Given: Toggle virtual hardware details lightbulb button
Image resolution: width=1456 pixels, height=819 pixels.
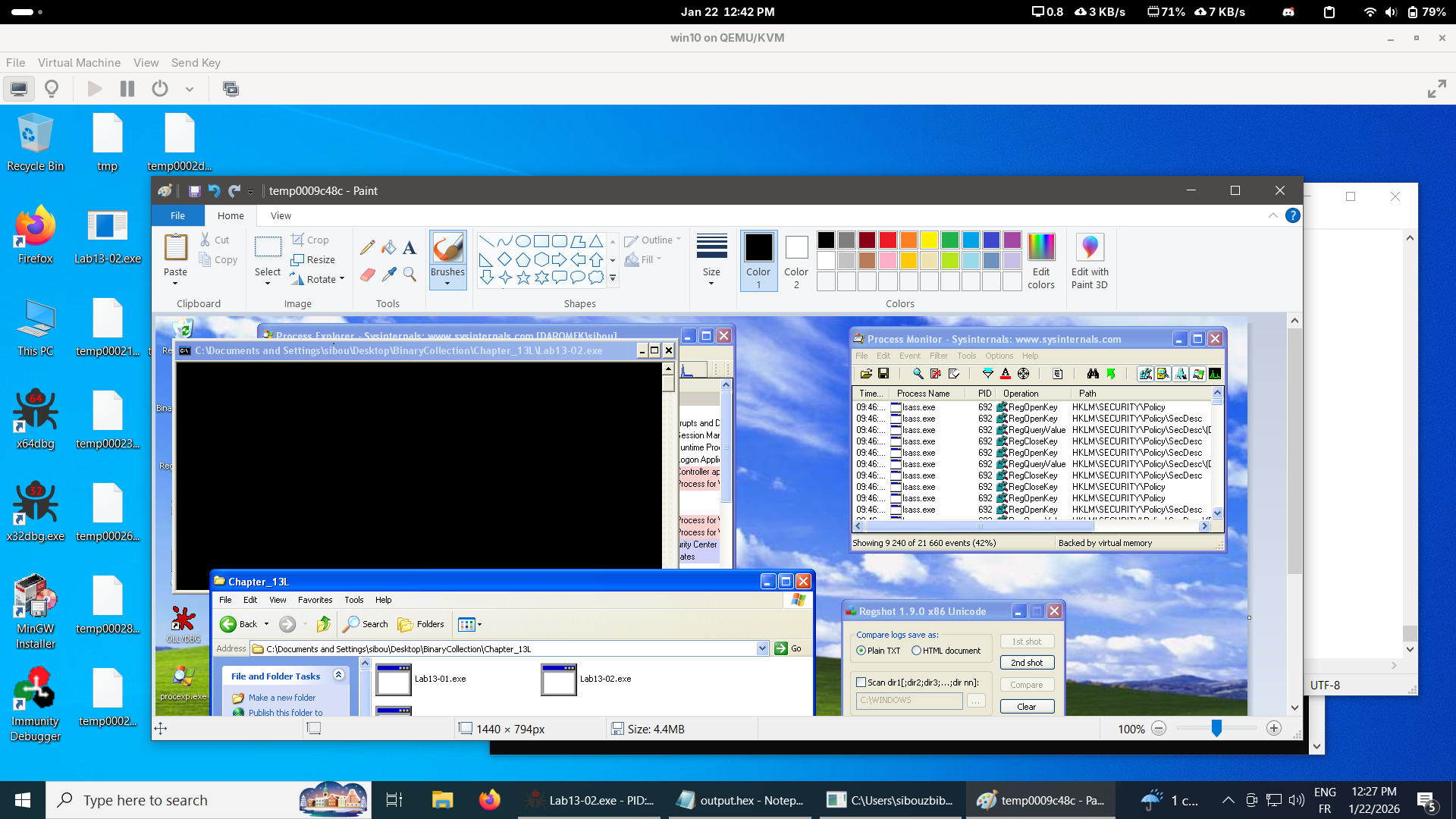Looking at the screenshot, I should (52, 89).
